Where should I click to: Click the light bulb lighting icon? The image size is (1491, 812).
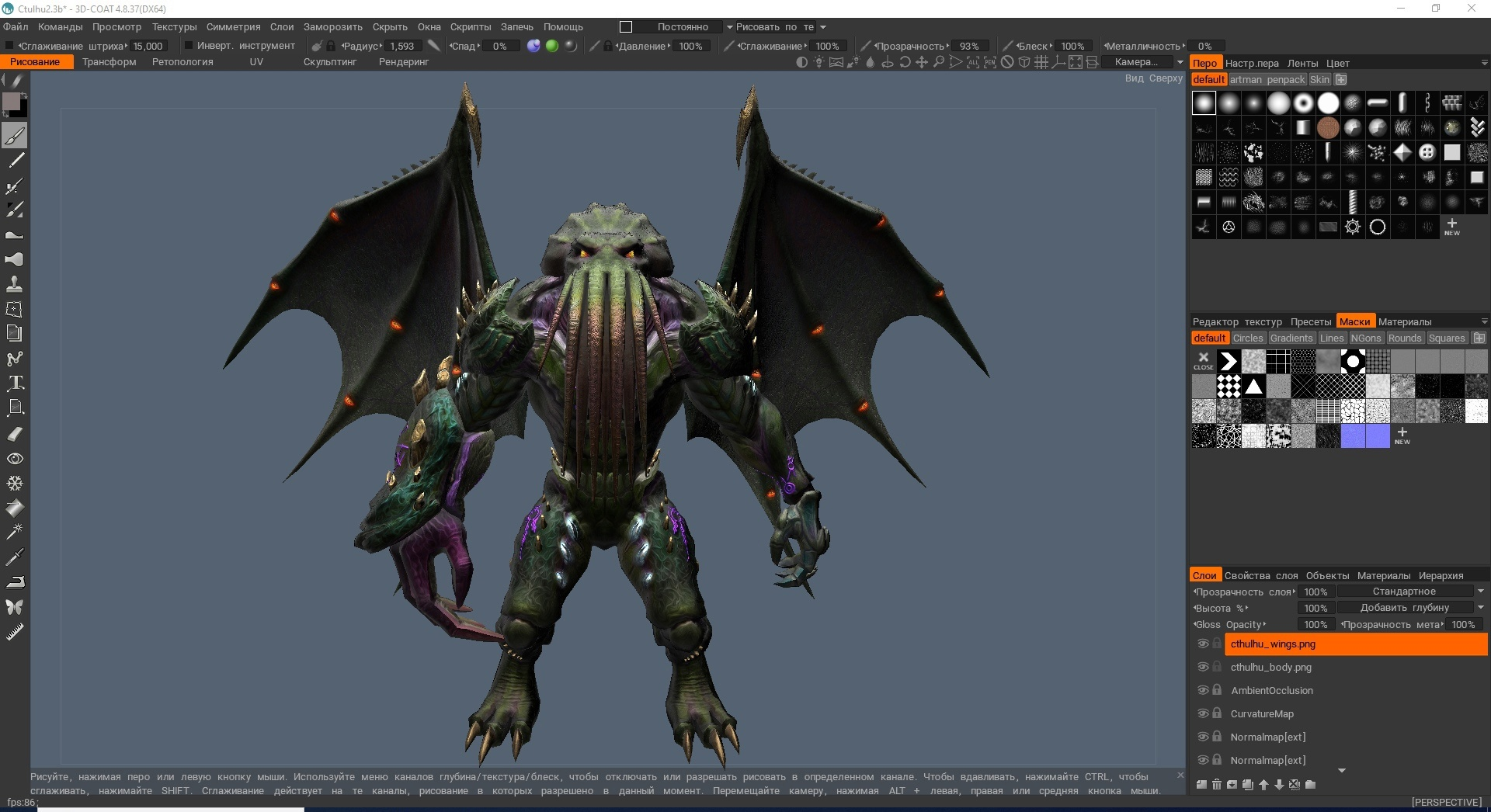click(x=818, y=62)
